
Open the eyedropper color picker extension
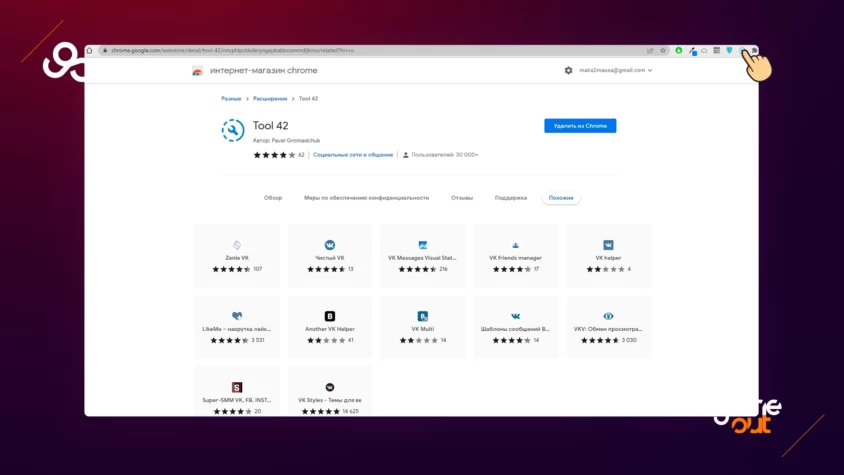tap(692, 51)
